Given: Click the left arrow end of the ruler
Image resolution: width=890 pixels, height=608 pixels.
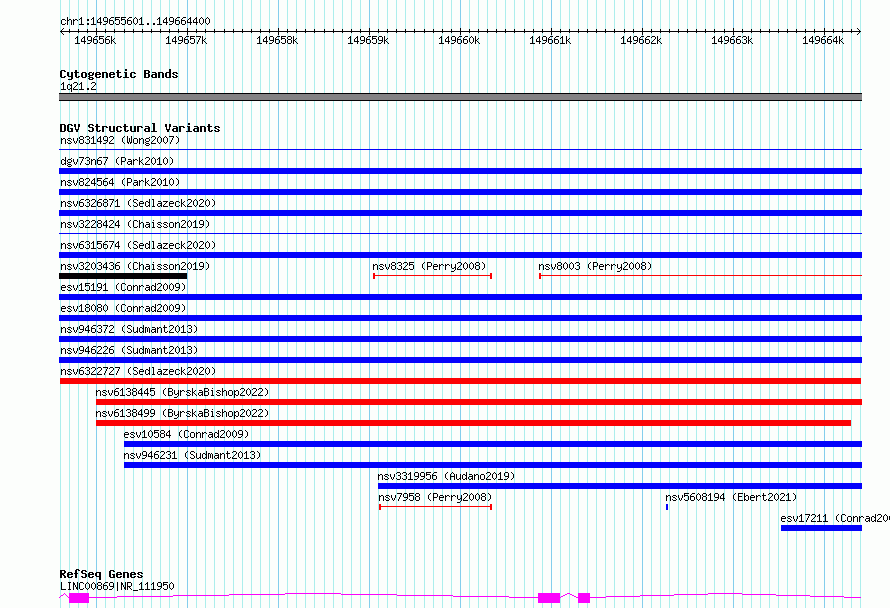Looking at the screenshot, I should pos(62,32).
